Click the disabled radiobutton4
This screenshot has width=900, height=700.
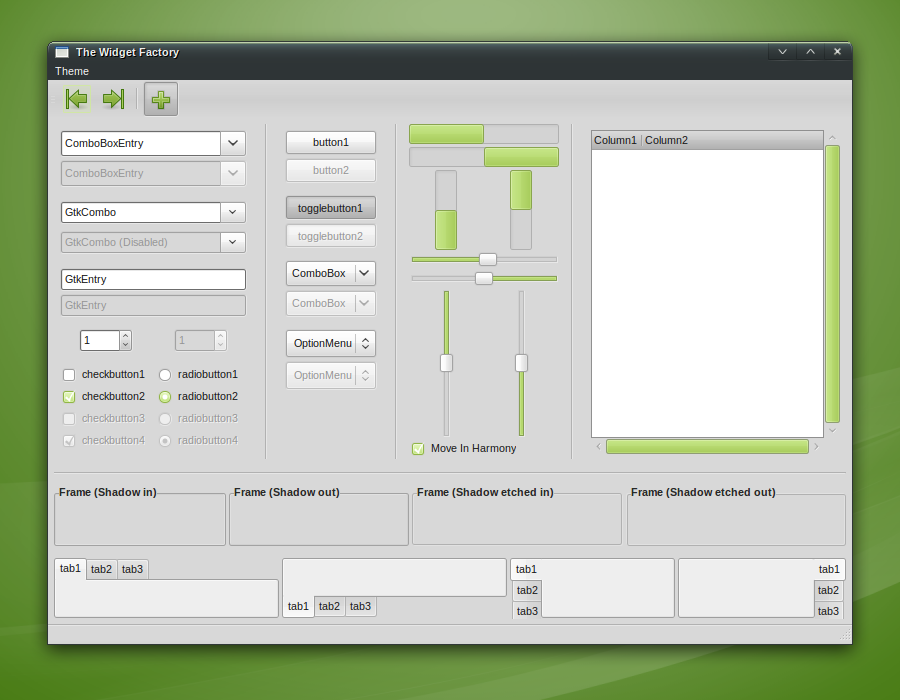[x=165, y=441]
